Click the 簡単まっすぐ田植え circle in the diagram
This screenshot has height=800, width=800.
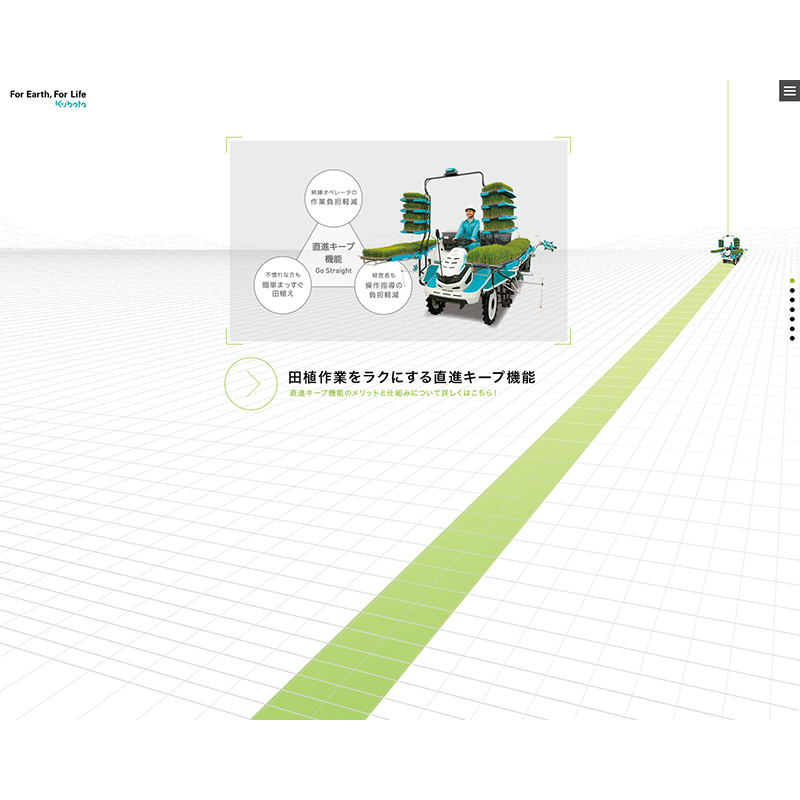(x=283, y=285)
